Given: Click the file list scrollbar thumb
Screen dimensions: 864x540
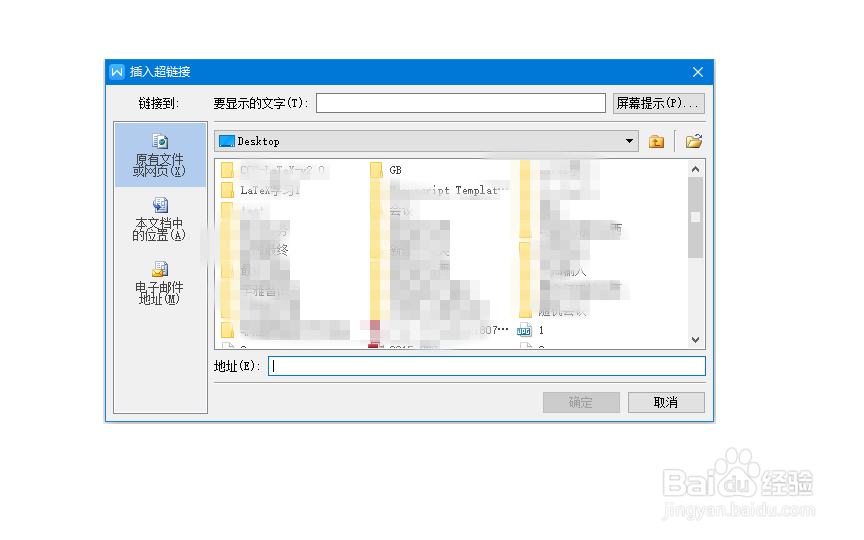Looking at the screenshot, I should point(695,217).
